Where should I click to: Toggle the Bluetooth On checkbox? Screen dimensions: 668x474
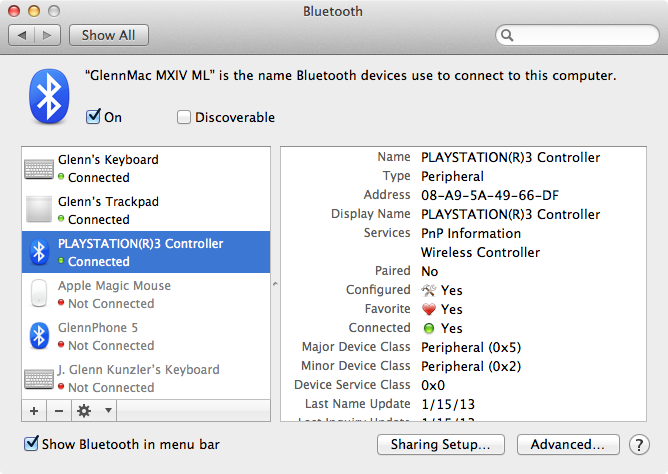point(94,117)
